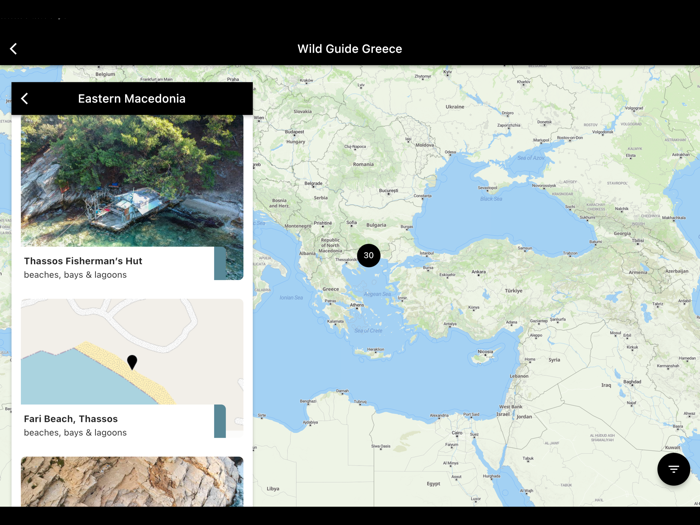The image size is (700, 525).
Task: Go back from Eastern Macedonia panel
Action: pyautogui.click(x=25, y=99)
